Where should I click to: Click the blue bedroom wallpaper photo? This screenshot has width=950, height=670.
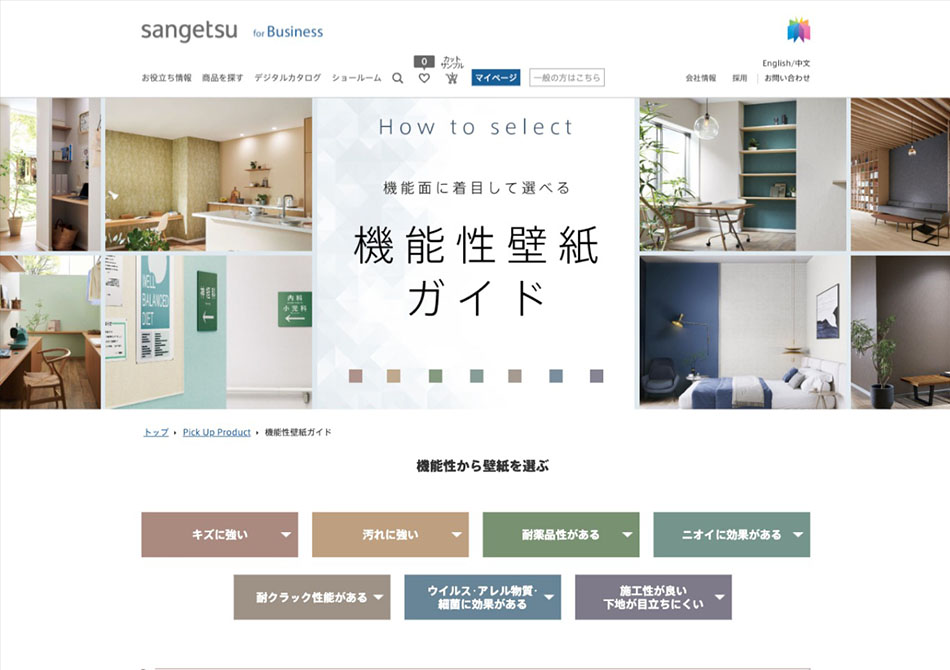(x=743, y=332)
